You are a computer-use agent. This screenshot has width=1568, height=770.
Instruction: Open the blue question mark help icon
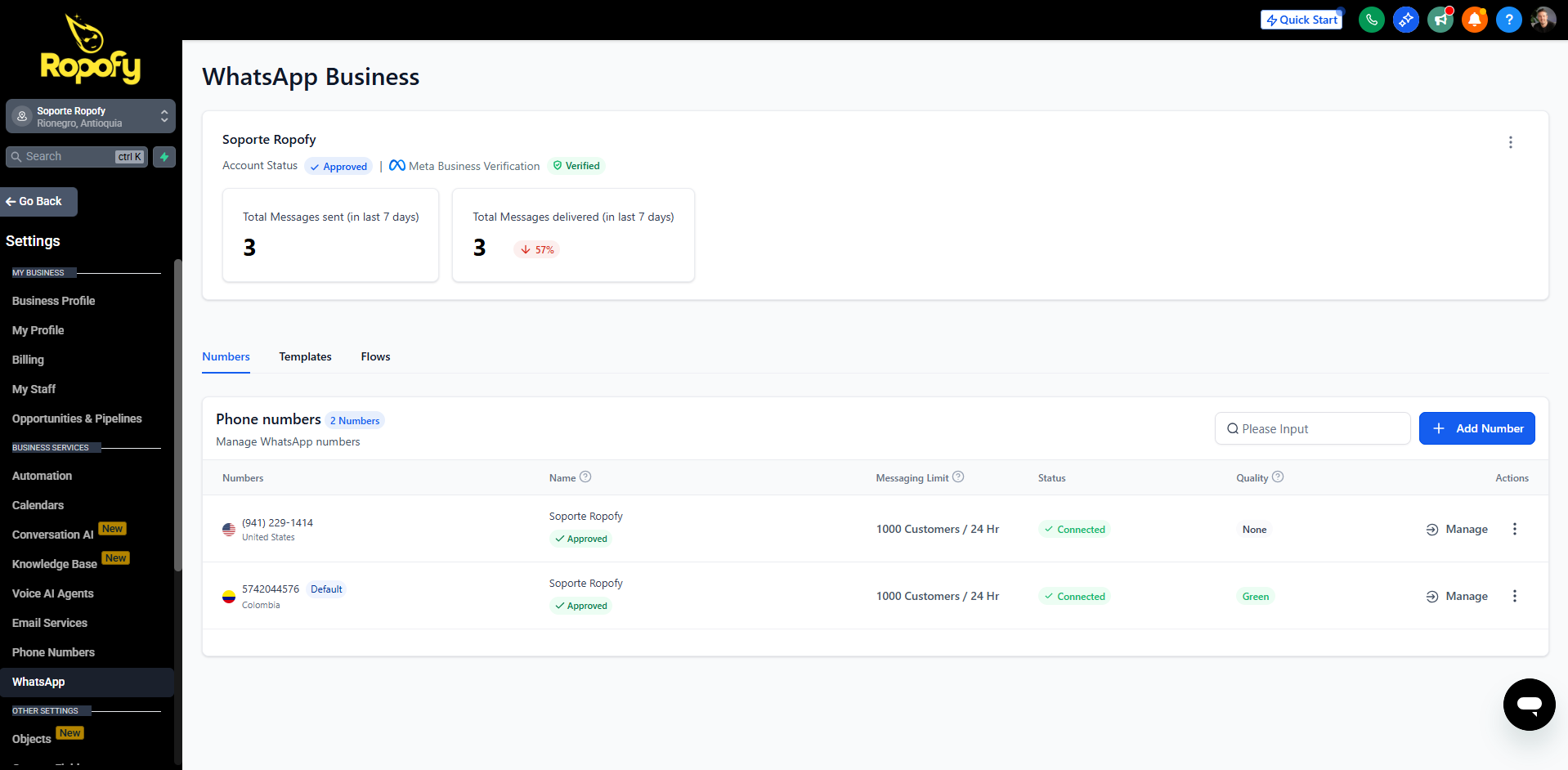[x=1508, y=20]
